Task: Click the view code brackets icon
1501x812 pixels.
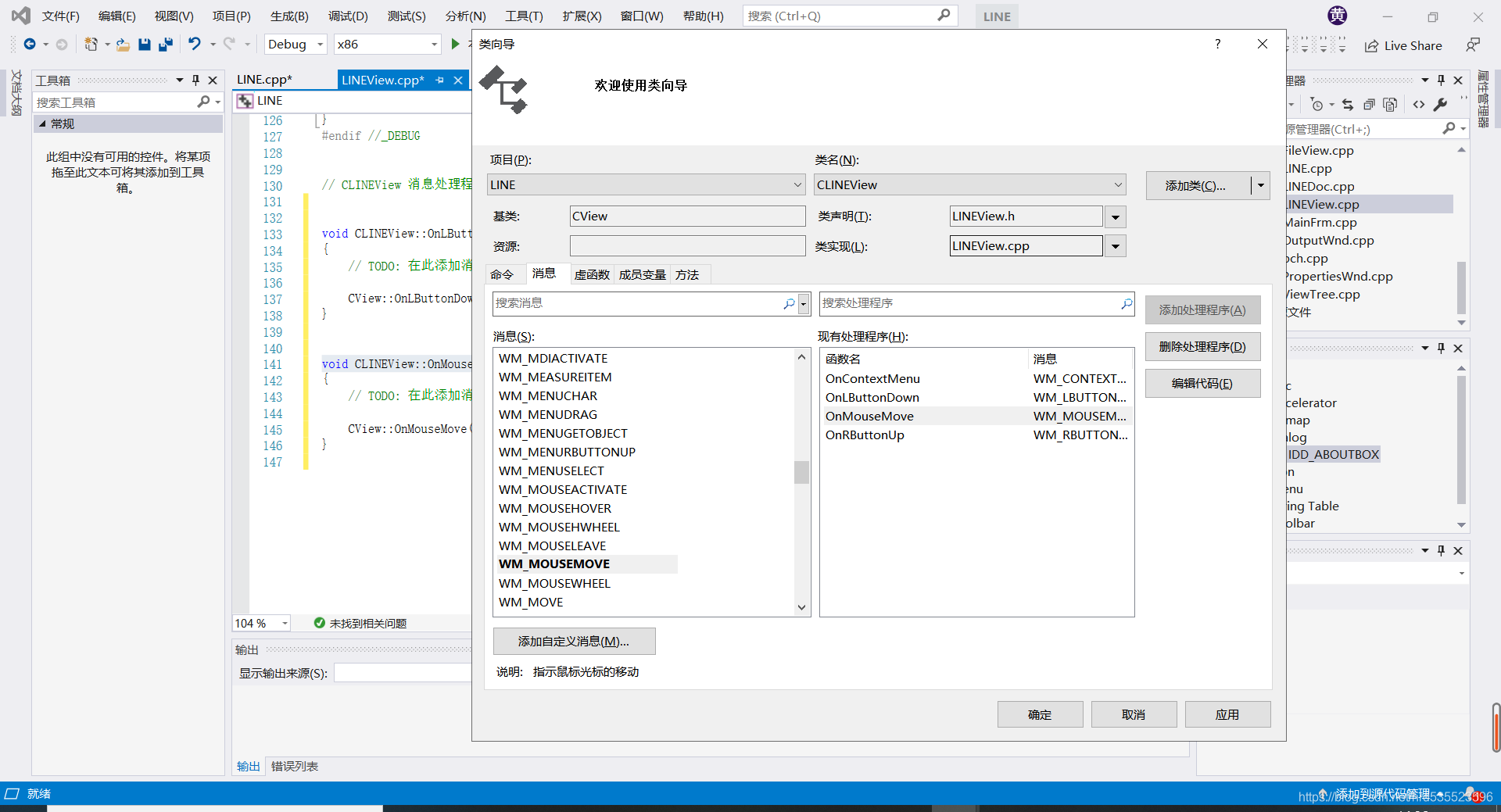Action: tap(1419, 105)
